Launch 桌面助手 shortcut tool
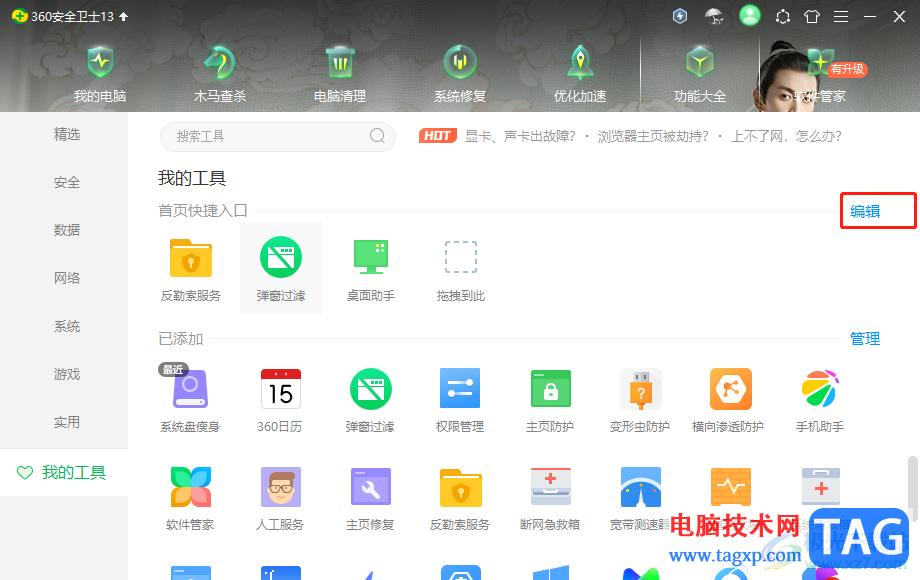This screenshot has width=920, height=580. [x=371, y=269]
